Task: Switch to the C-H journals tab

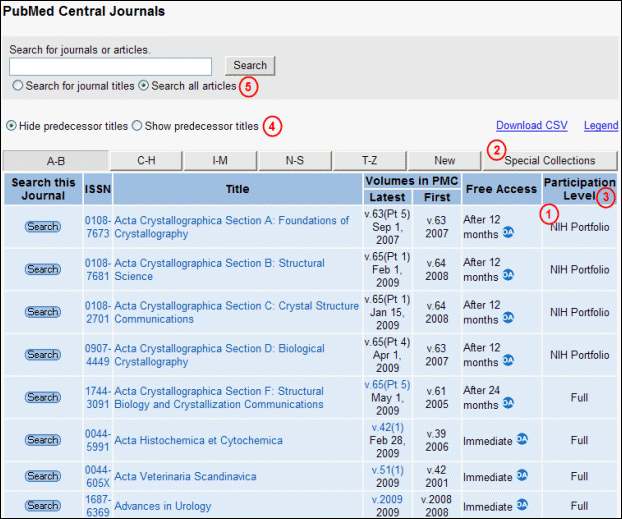Action: coord(146,161)
